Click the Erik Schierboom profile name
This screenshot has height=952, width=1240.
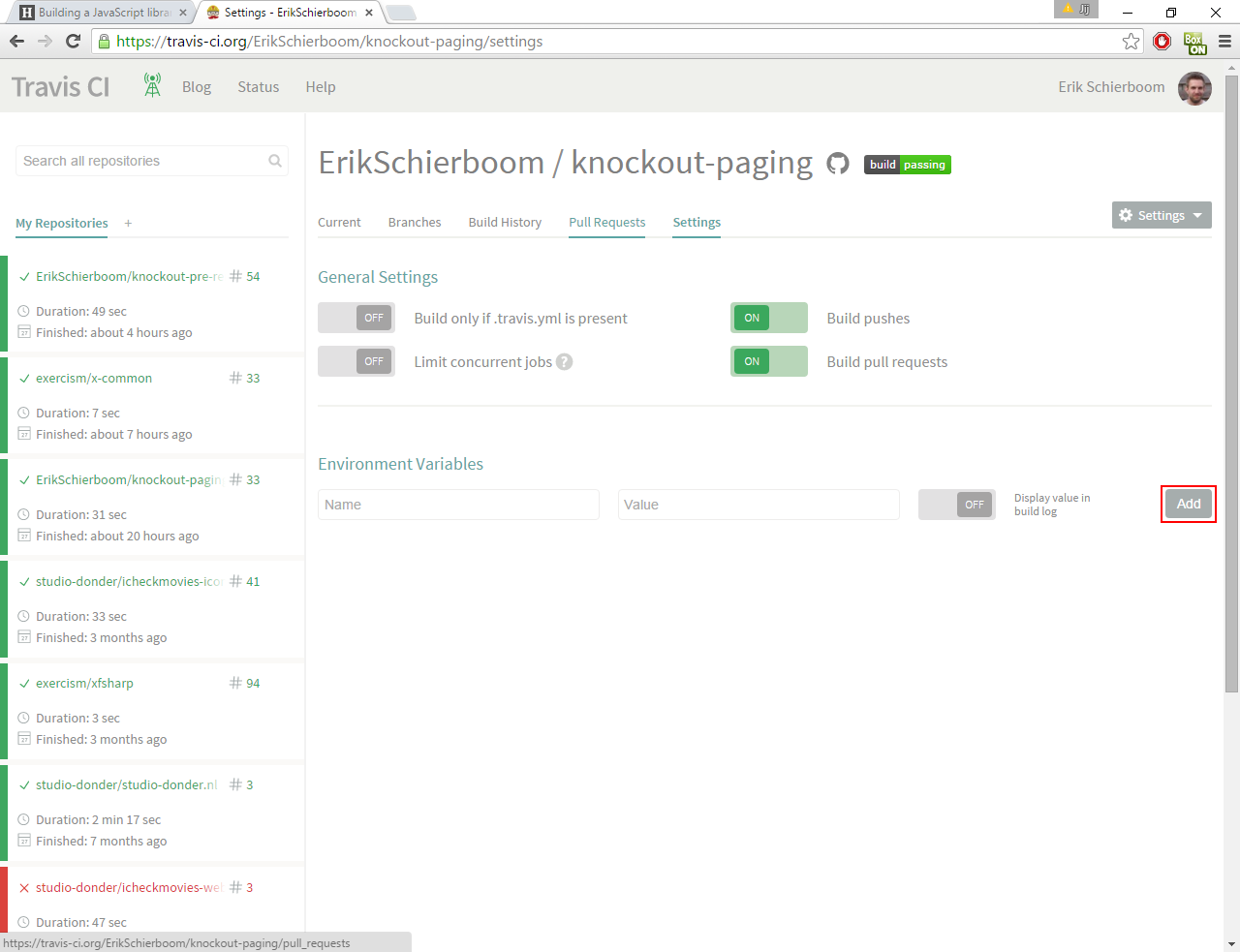click(x=1111, y=87)
